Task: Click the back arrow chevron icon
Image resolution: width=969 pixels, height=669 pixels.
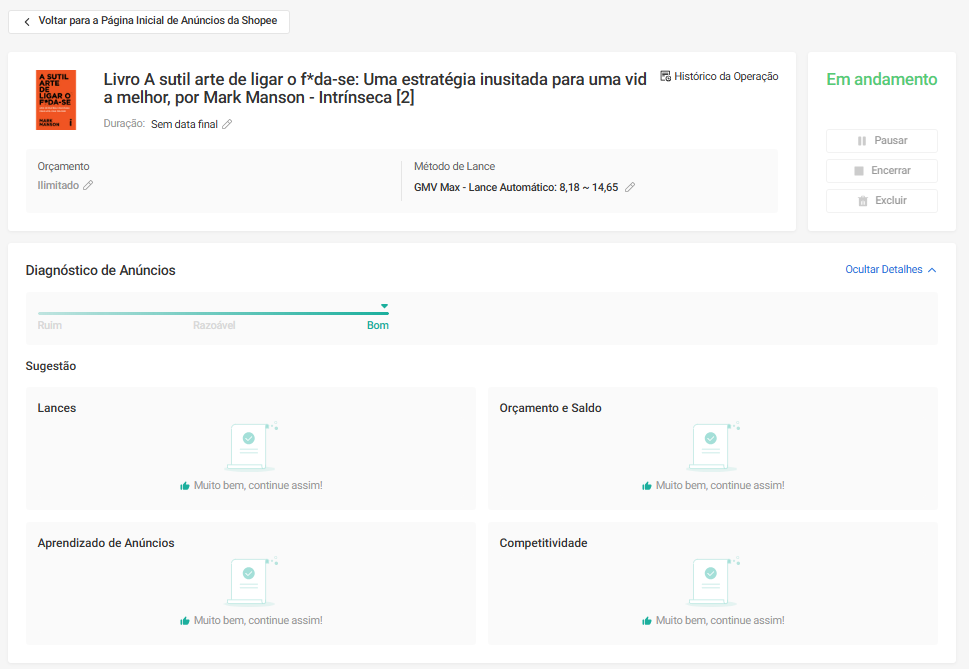Action: 27,21
